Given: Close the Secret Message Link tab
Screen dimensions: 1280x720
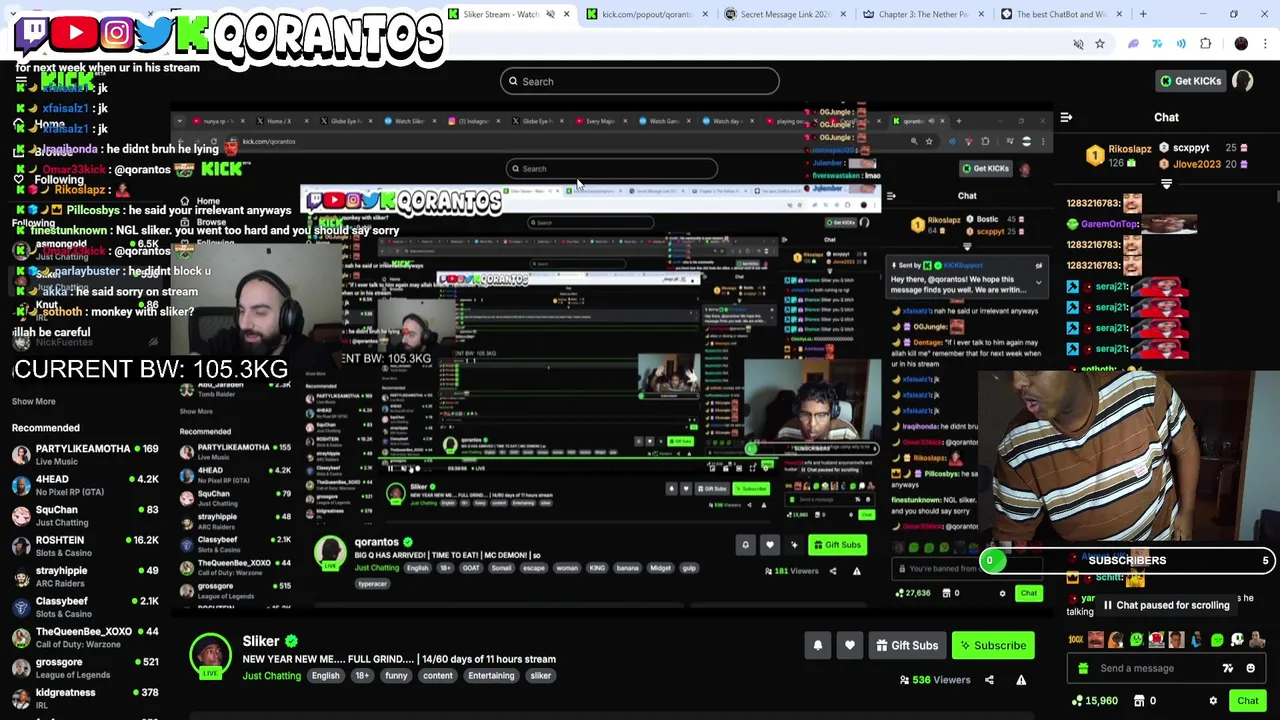Looking at the screenshot, I should click(843, 14).
